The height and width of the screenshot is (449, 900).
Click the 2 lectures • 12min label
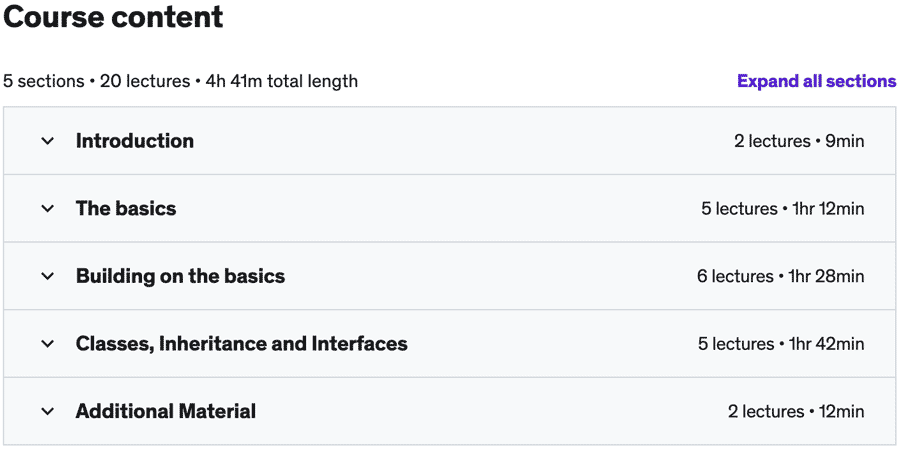click(x=796, y=411)
